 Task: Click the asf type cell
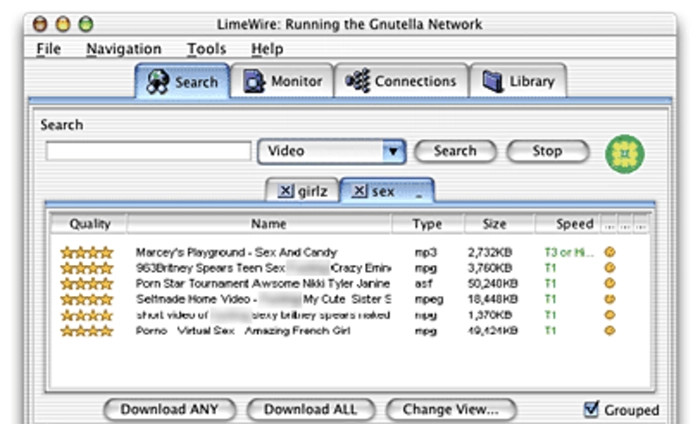423,284
